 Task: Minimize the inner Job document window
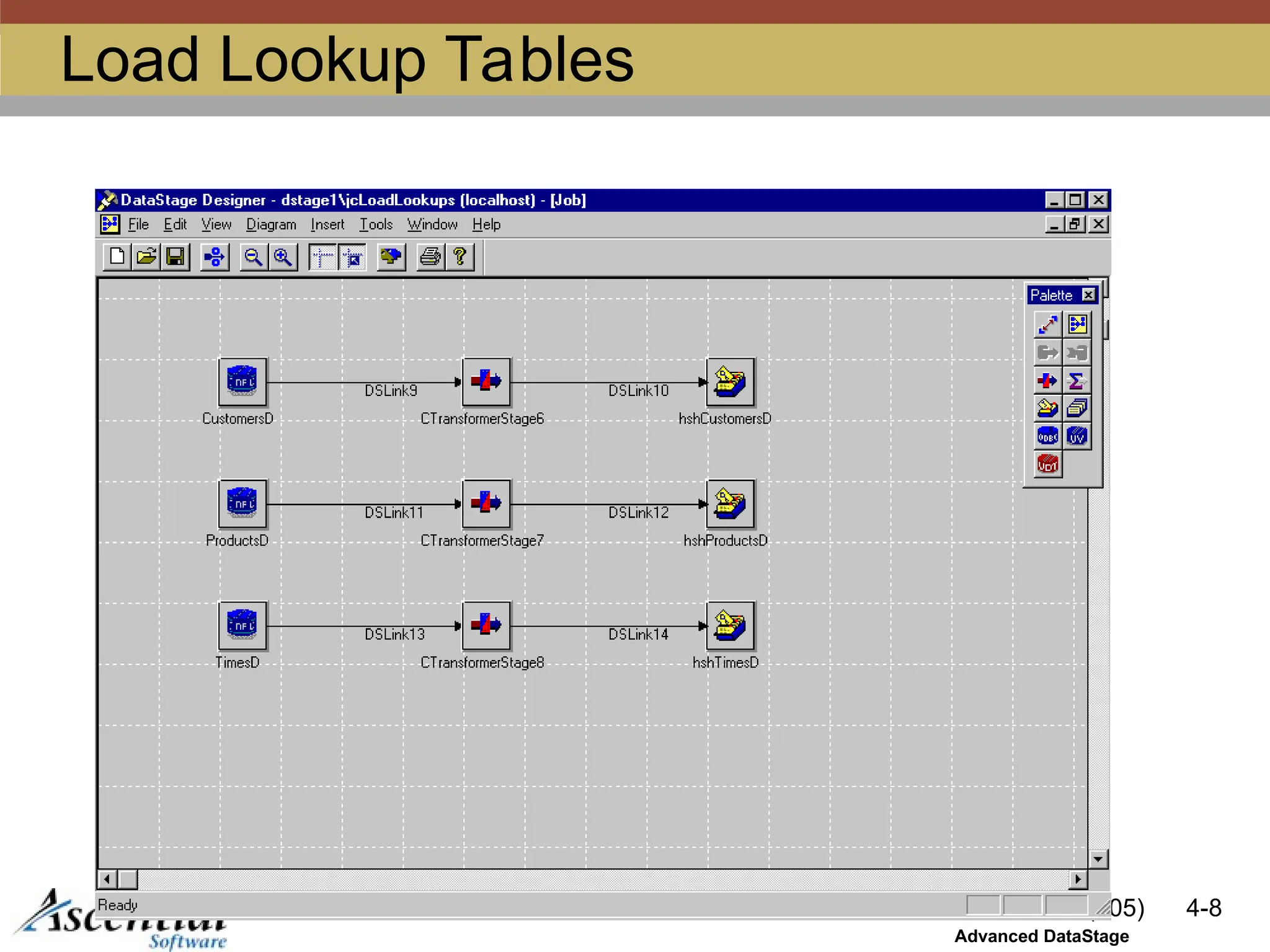click(x=1055, y=224)
